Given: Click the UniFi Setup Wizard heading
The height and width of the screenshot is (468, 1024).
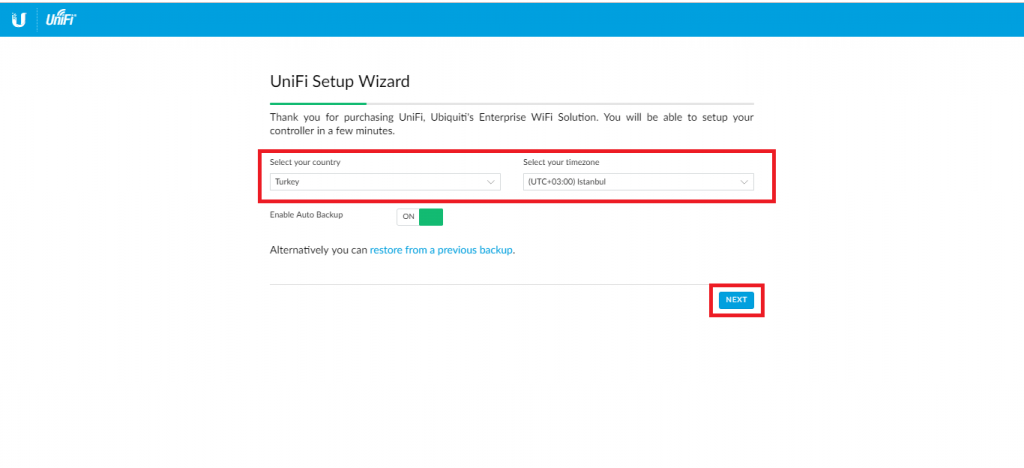Looking at the screenshot, I should pyautogui.click(x=340, y=82).
